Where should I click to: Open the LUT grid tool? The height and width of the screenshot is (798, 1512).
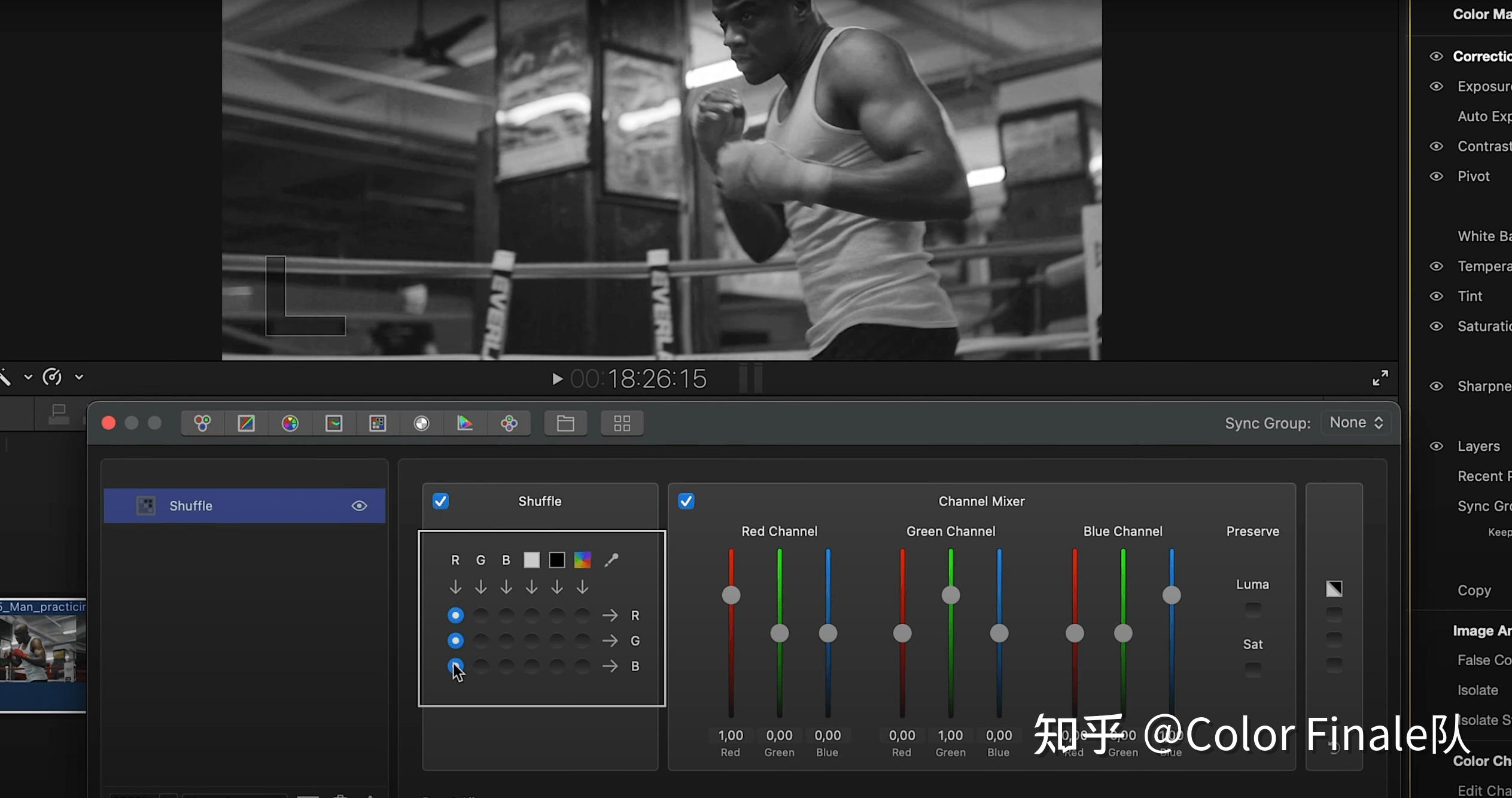pos(378,423)
